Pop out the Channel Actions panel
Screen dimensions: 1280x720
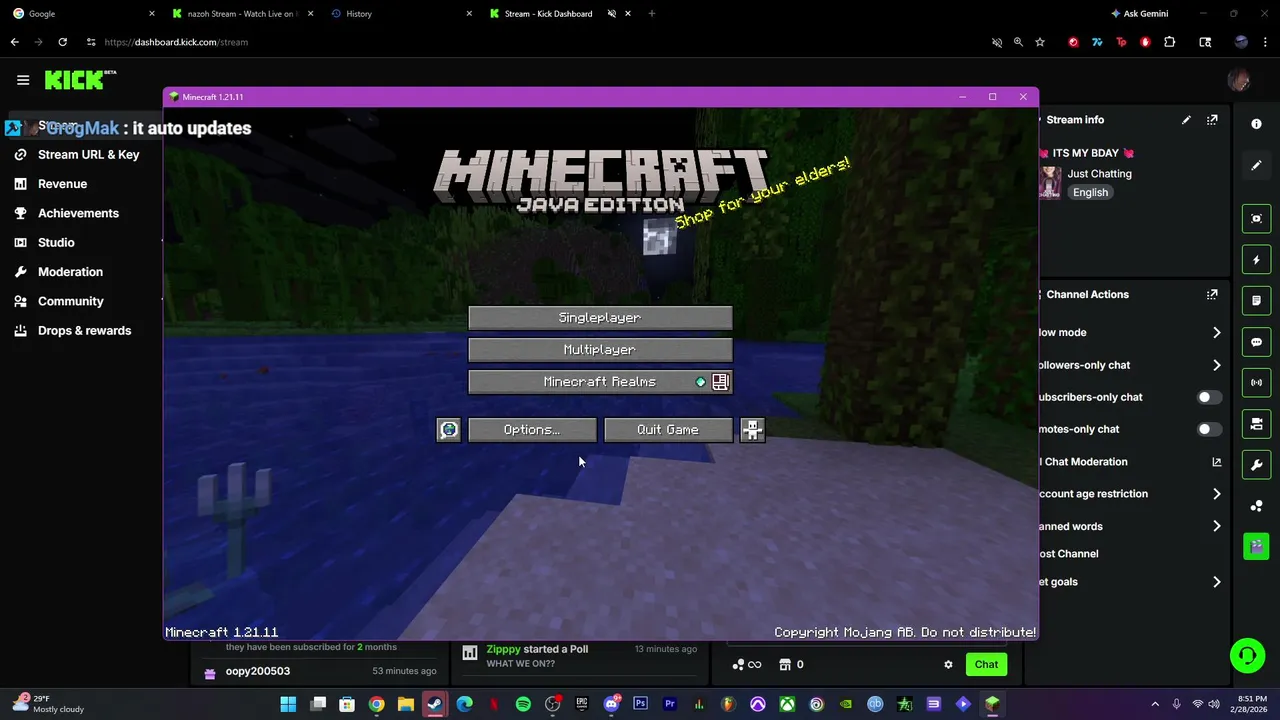click(1212, 295)
